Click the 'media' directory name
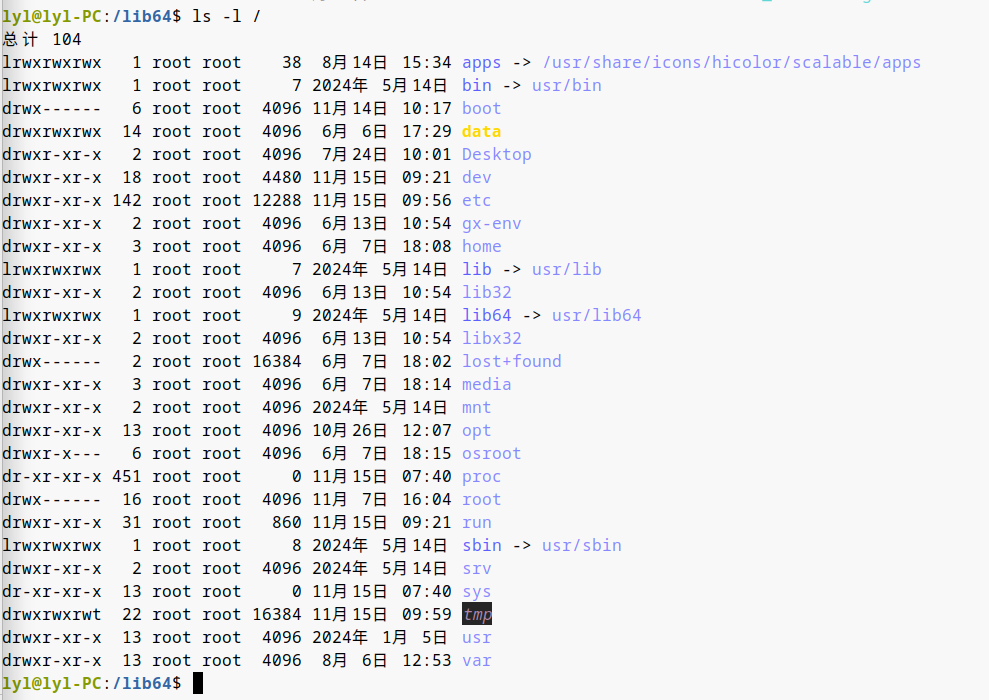 click(x=486, y=385)
